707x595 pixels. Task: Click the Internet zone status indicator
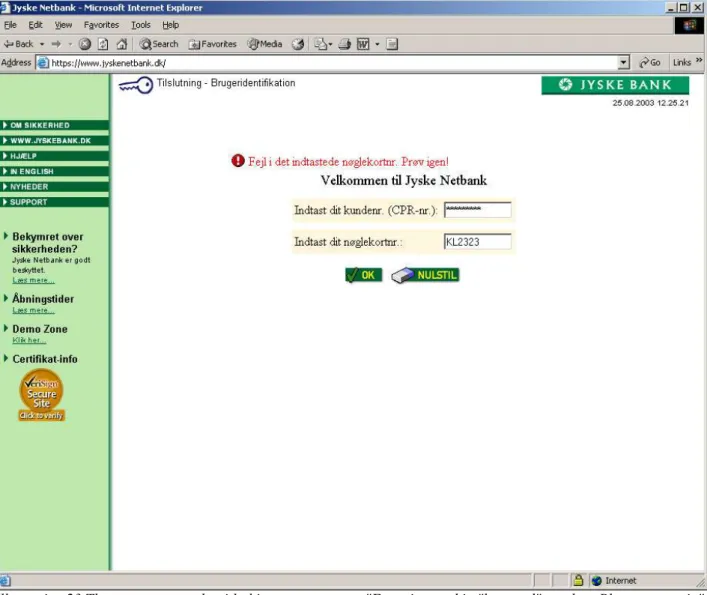click(x=614, y=581)
